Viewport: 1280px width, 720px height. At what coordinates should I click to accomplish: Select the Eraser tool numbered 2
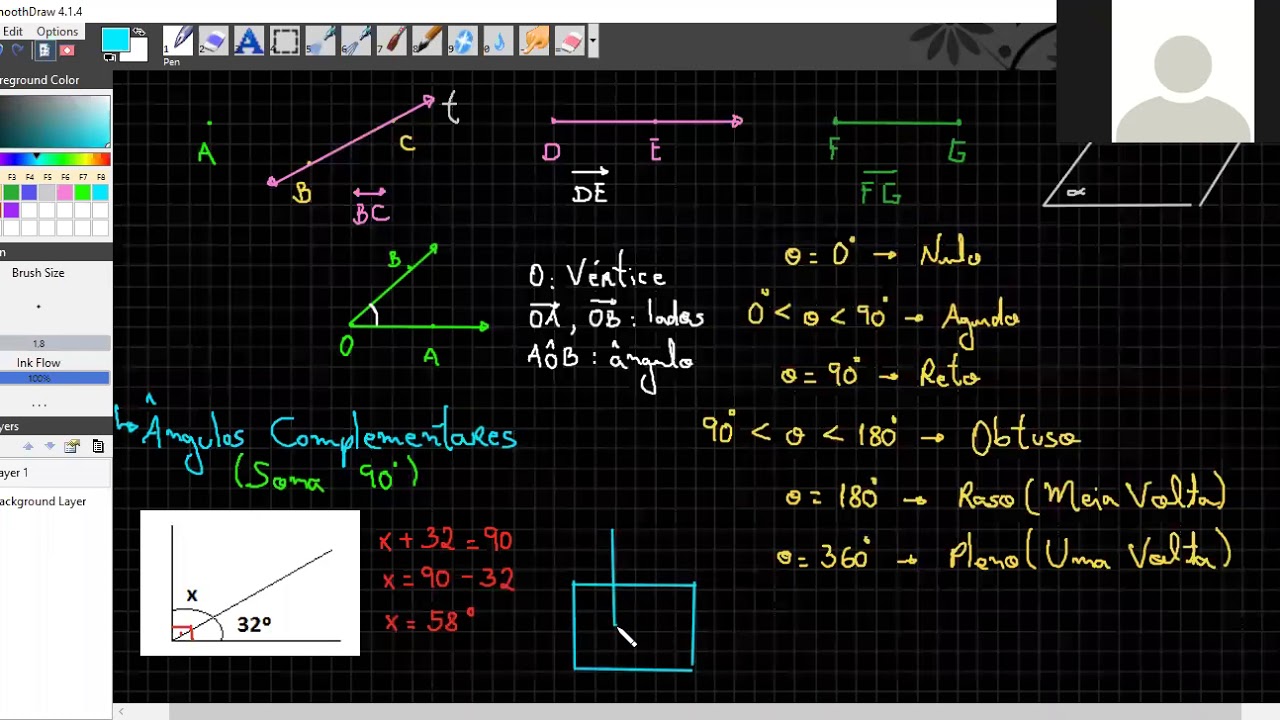(214, 41)
